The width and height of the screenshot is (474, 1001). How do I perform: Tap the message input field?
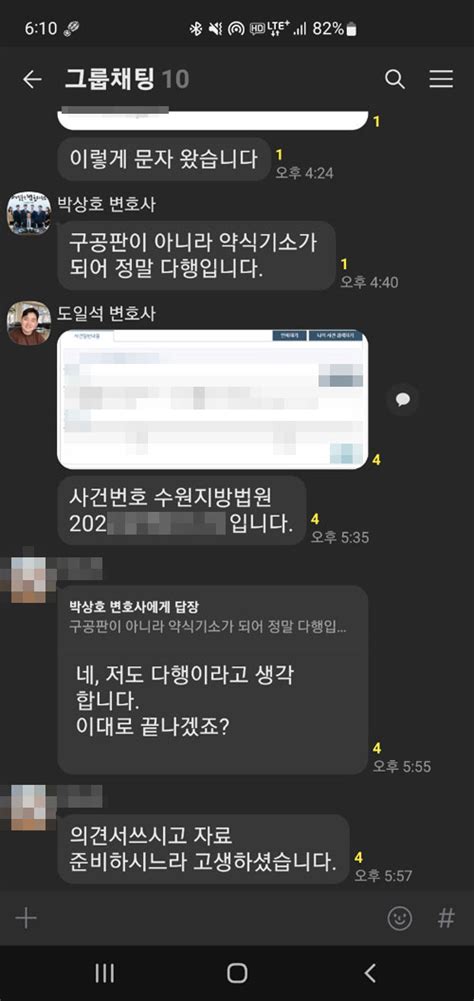point(212,918)
